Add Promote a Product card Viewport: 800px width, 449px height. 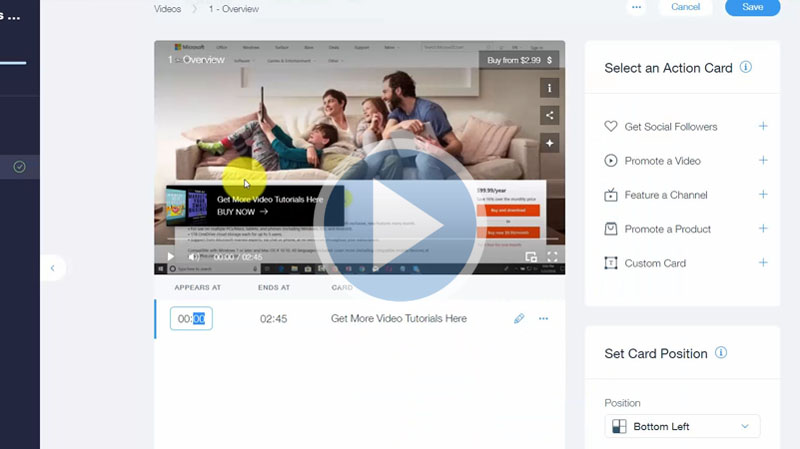[x=763, y=229]
